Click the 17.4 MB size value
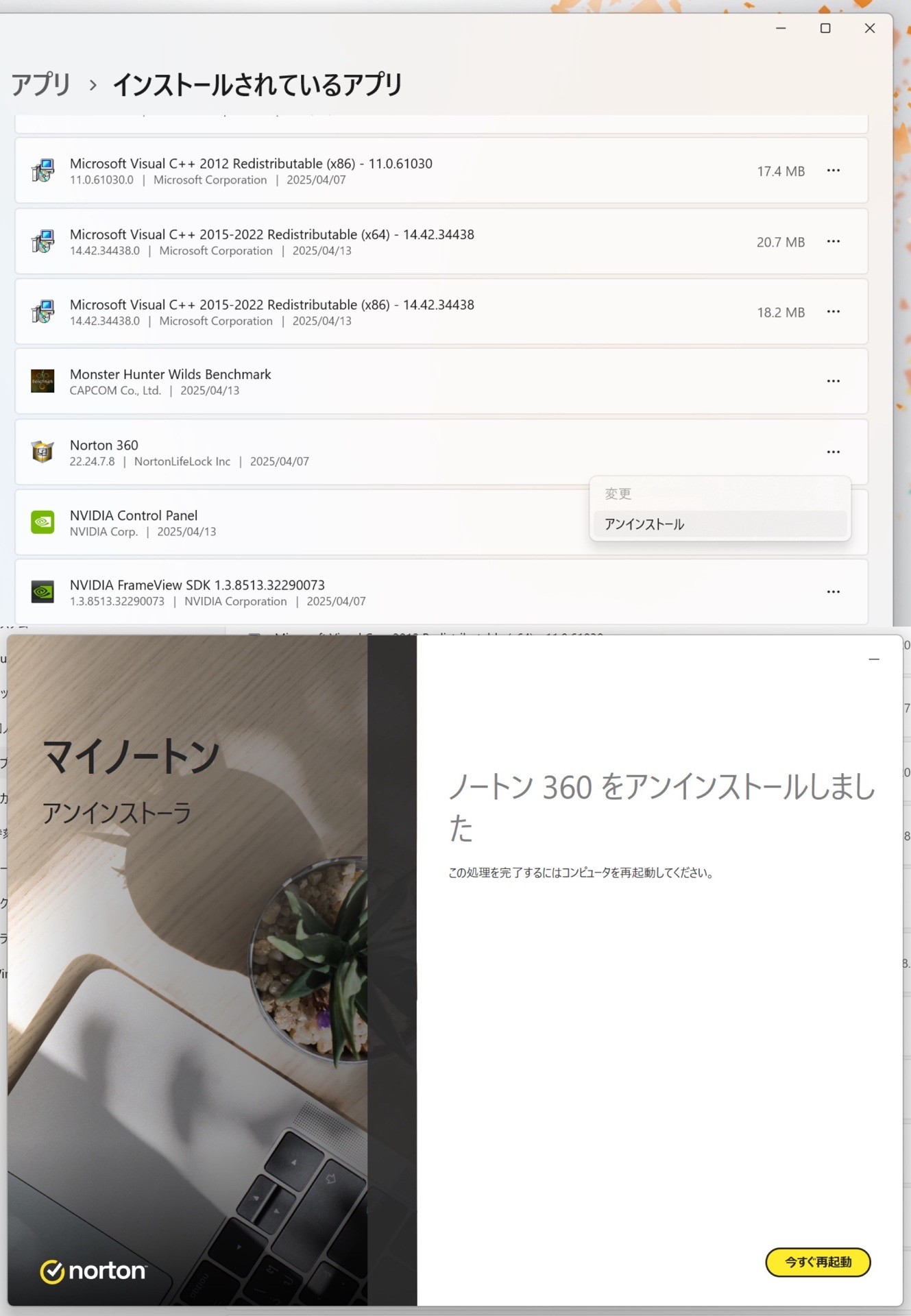Viewport: 911px width, 1316px height. 781,171
